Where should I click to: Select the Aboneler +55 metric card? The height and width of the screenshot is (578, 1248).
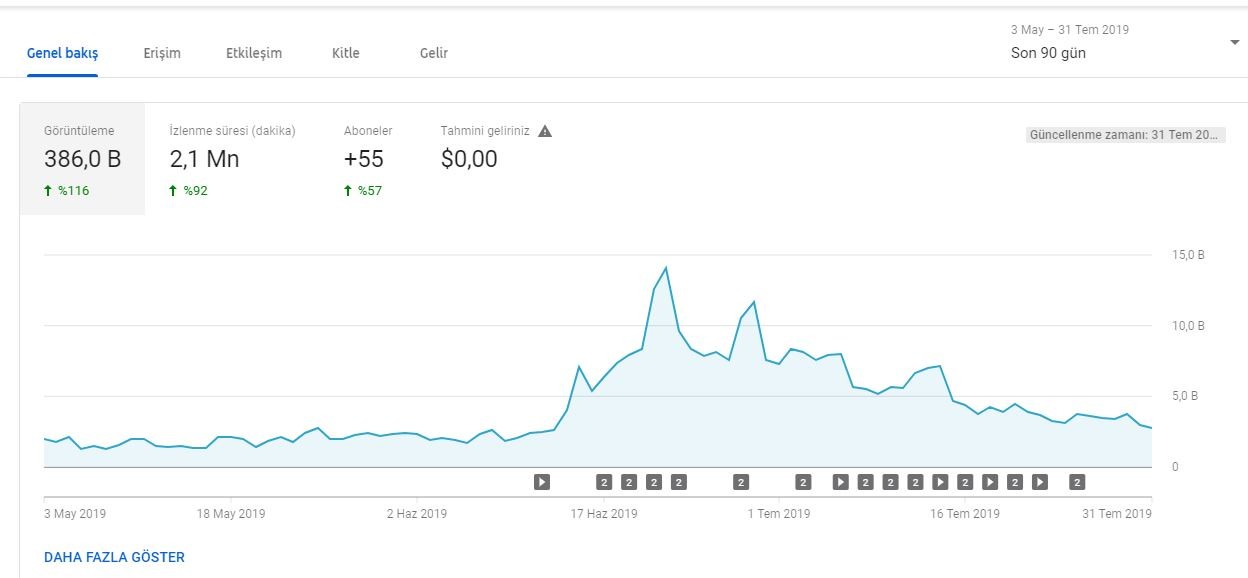(368, 159)
